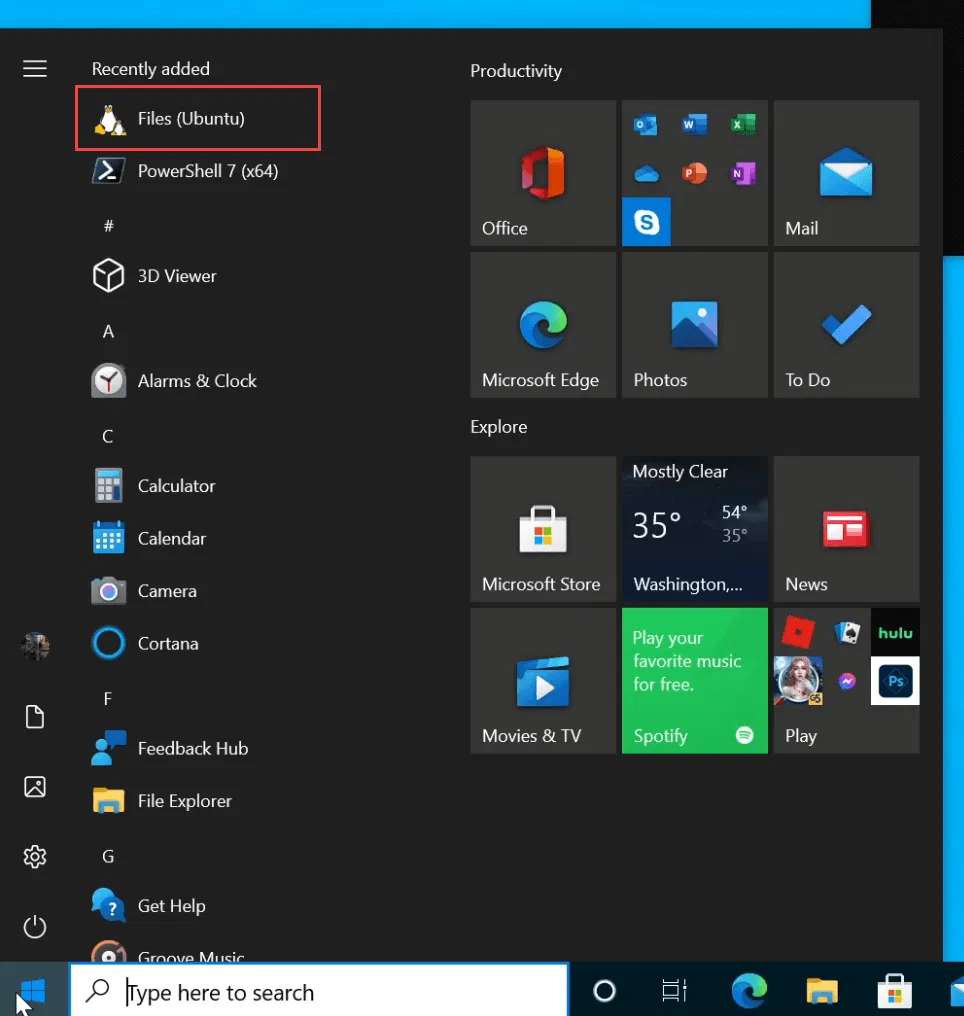Jump using the C letter header

[x=108, y=437]
